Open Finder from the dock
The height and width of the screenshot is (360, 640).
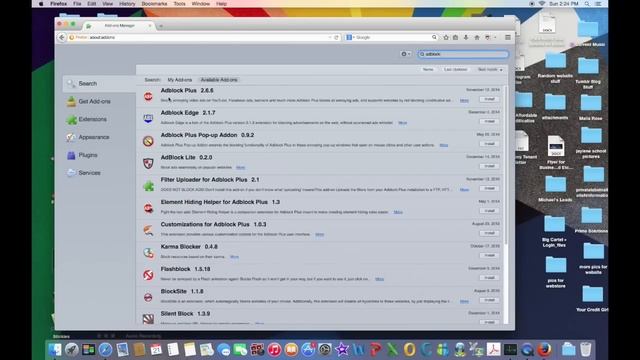click(x=55, y=349)
